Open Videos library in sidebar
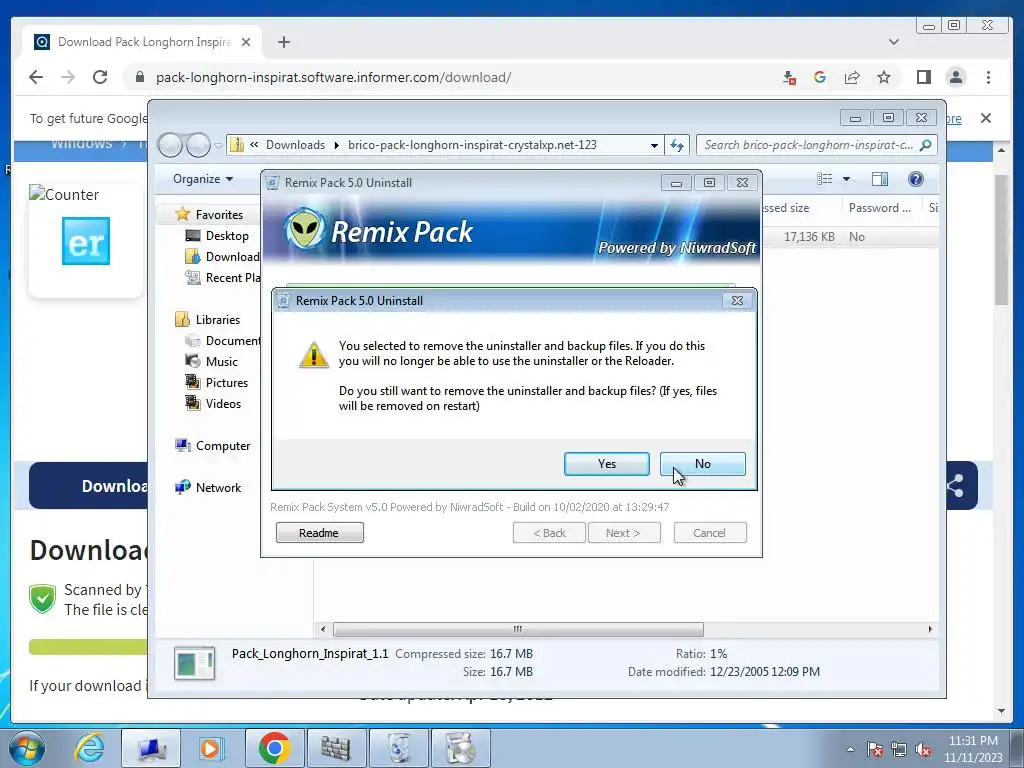The width and height of the screenshot is (1024, 768). click(x=223, y=404)
